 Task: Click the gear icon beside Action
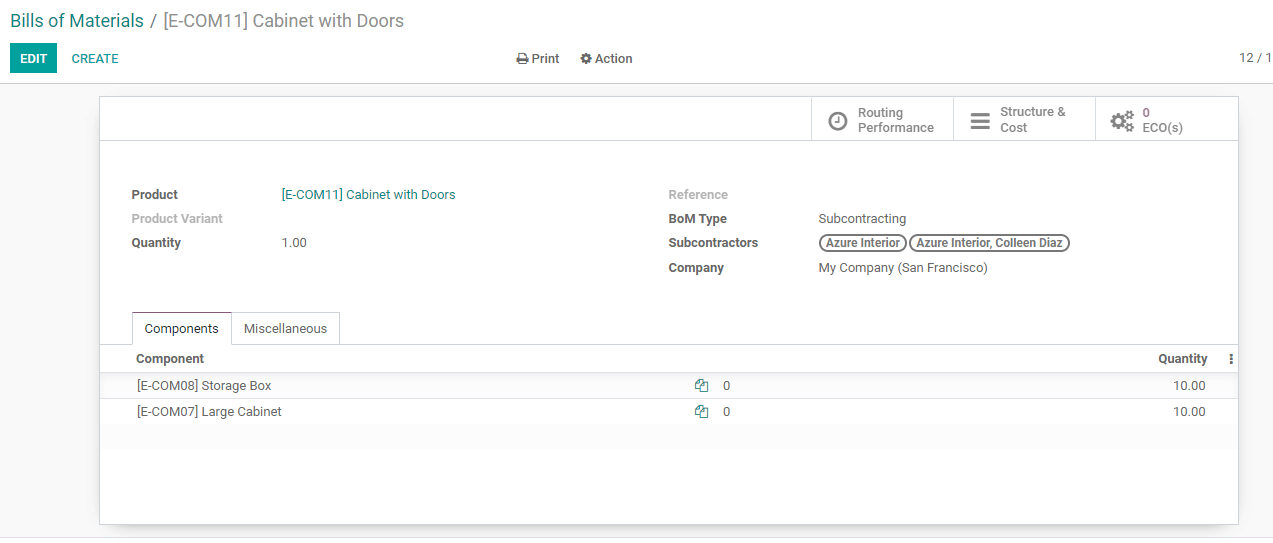[x=586, y=59]
